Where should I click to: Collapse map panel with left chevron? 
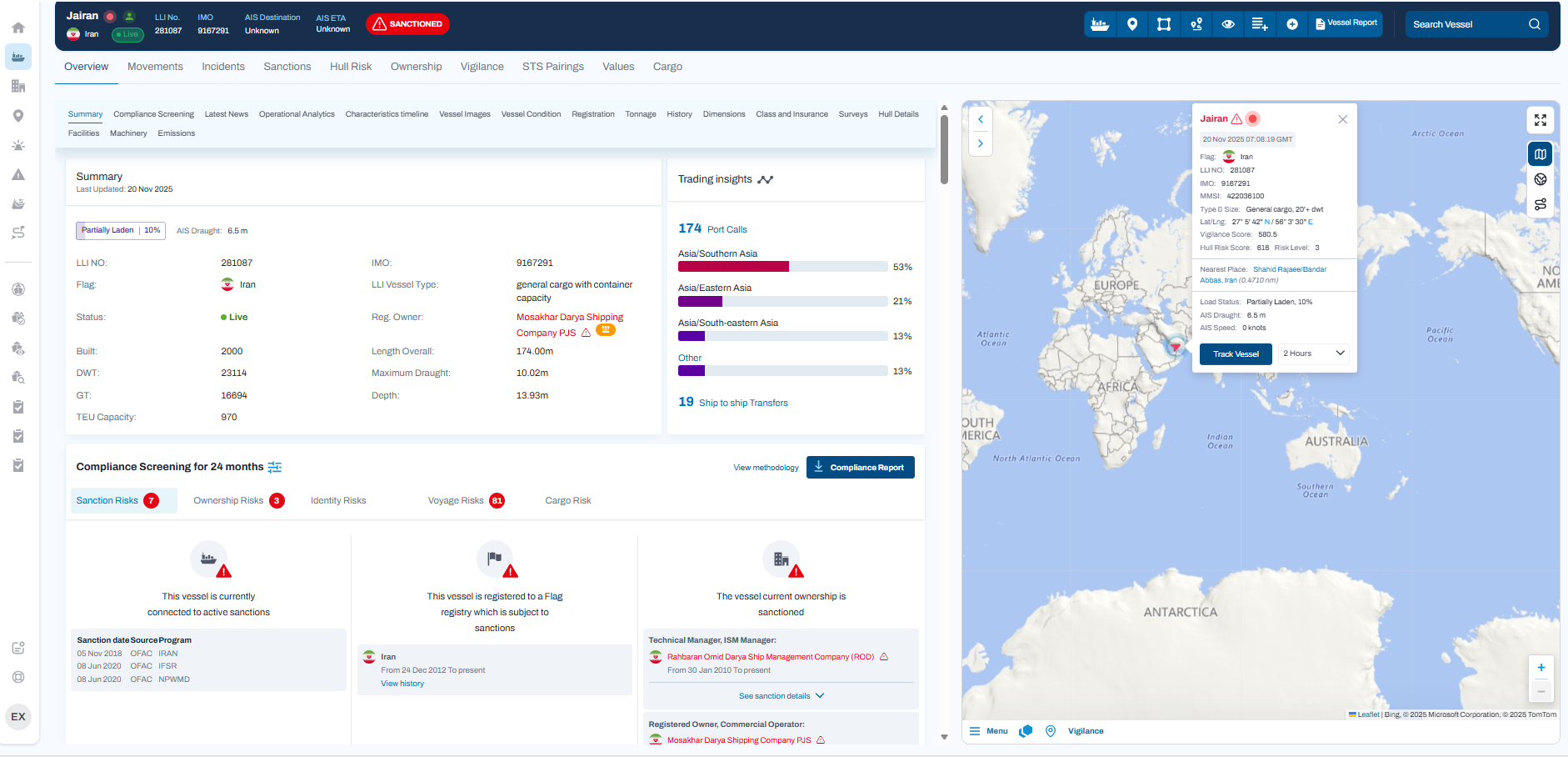(x=981, y=119)
